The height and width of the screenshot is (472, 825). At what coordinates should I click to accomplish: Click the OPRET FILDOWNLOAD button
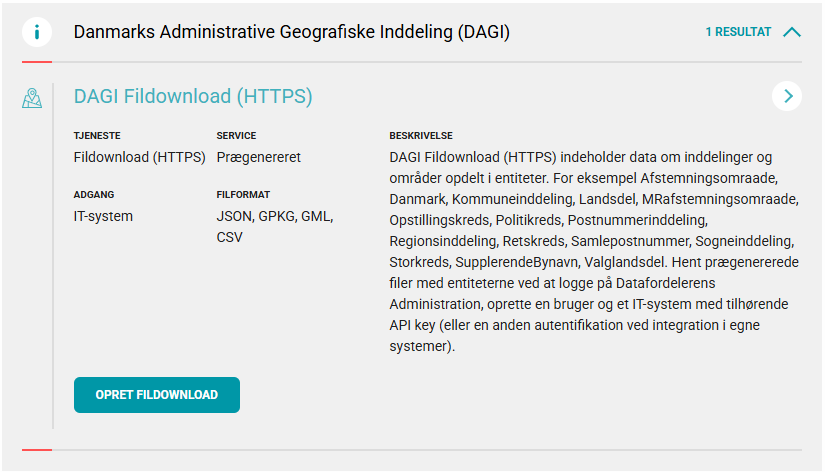point(157,395)
